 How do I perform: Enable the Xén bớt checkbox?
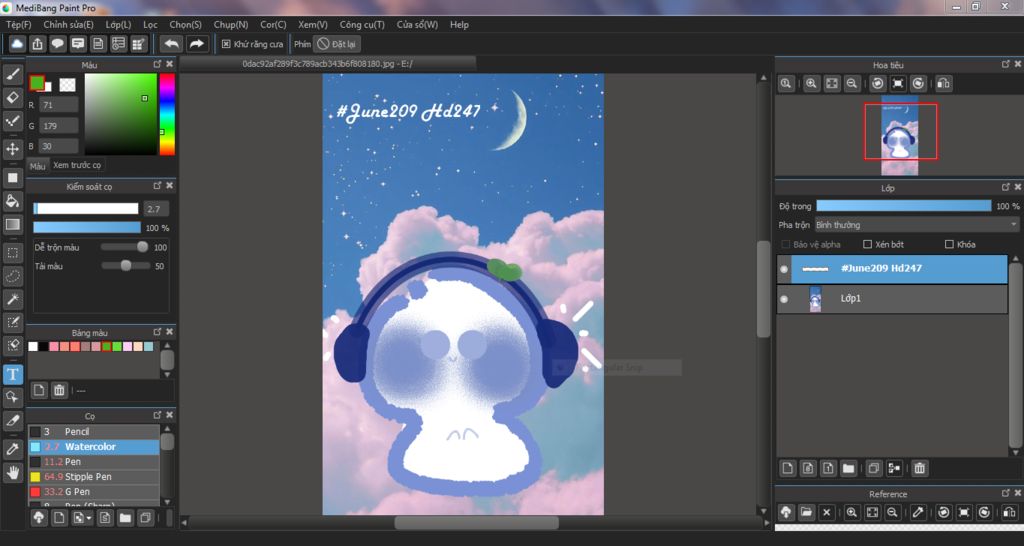[x=867, y=244]
